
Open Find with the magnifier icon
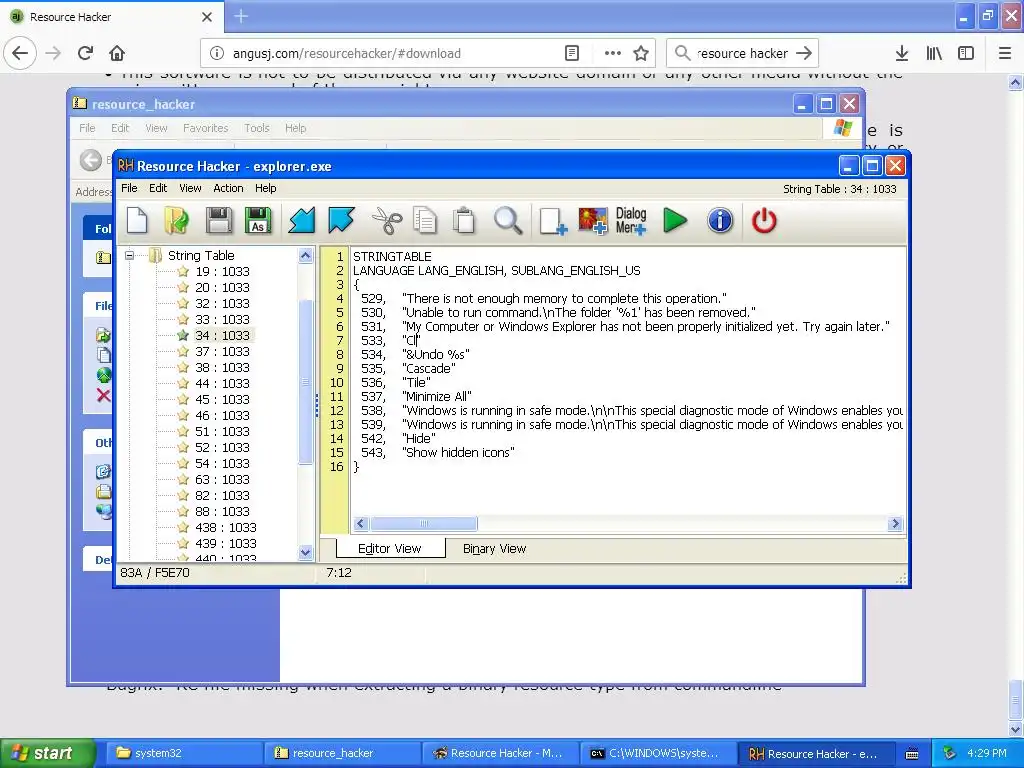click(507, 221)
